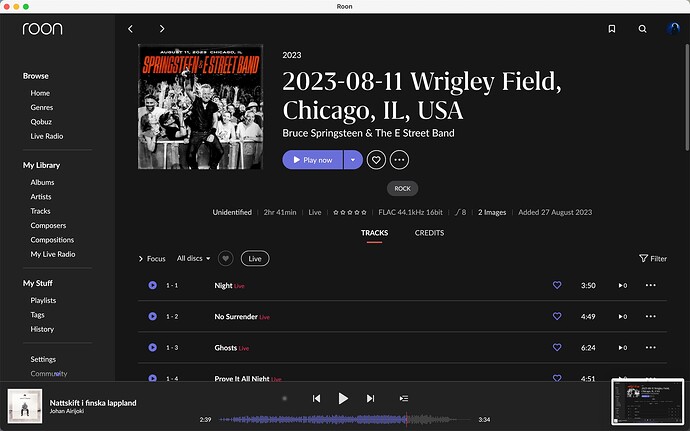690x431 pixels.
Task: Click the ROCK genre tag
Action: 403,188
